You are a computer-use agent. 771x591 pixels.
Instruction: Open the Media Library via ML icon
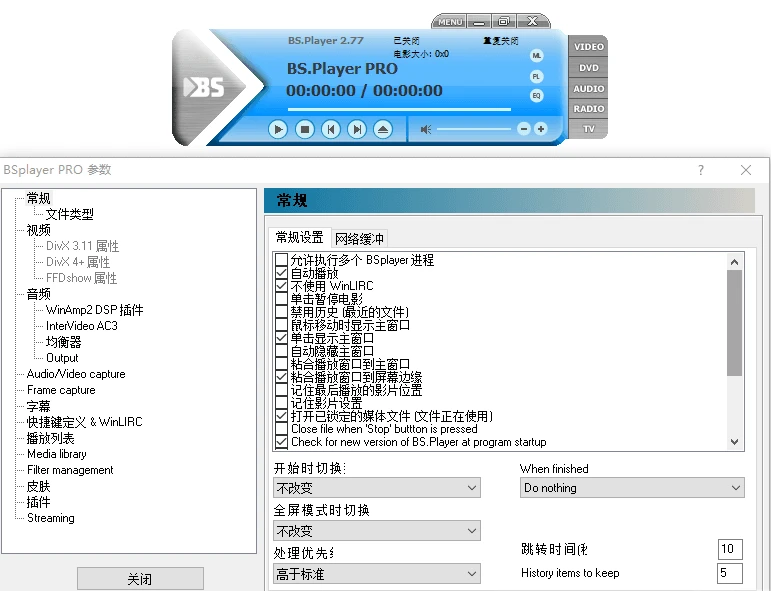536,56
